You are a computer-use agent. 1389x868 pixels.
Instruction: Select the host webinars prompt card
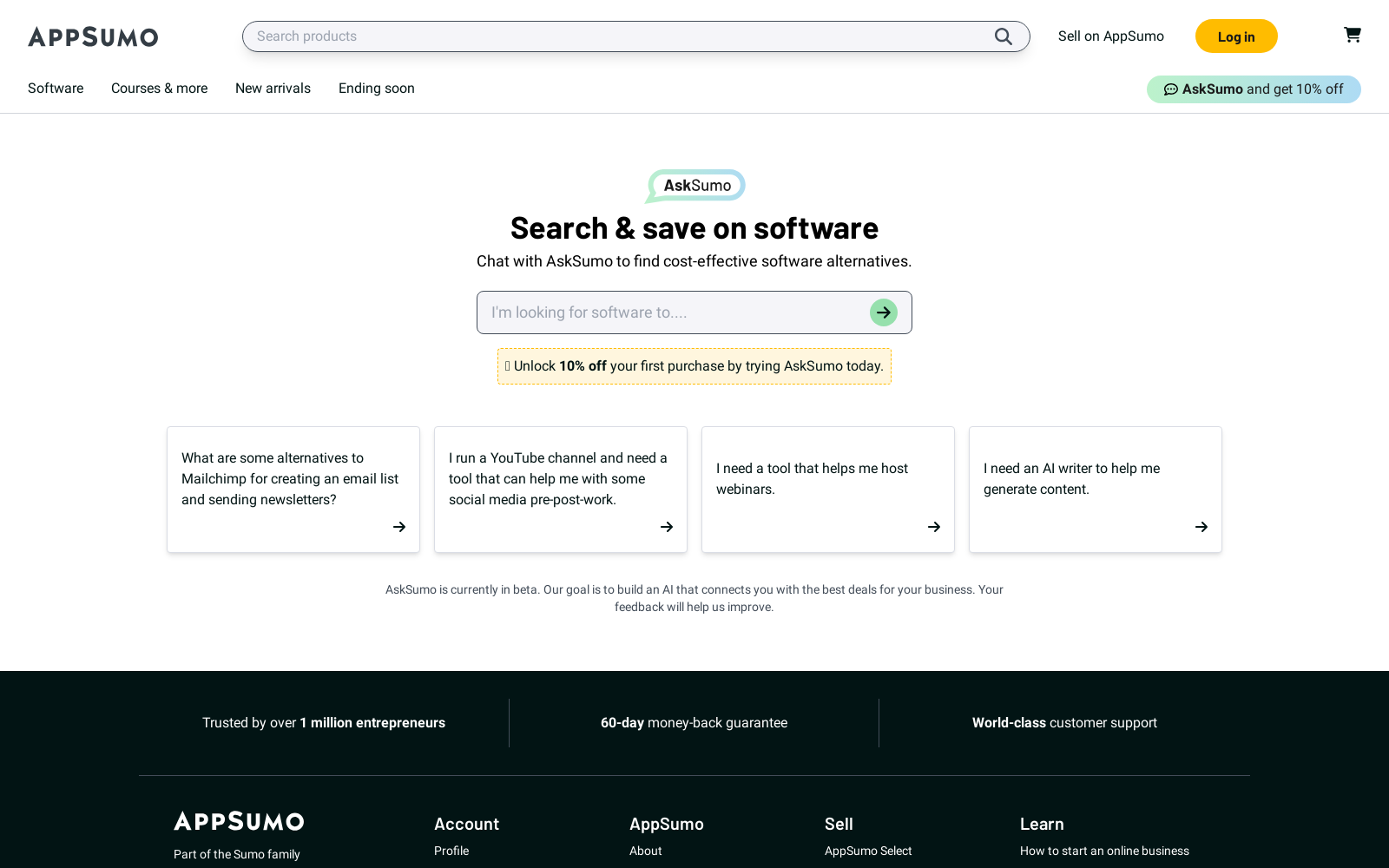828,490
